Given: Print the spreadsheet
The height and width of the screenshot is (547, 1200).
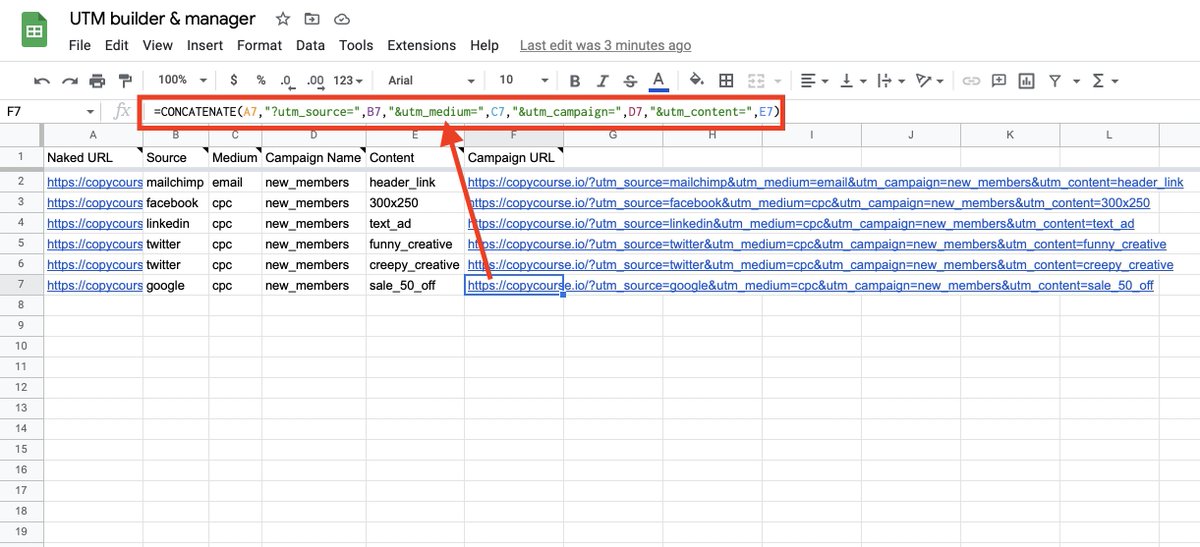Looking at the screenshot, I should pyautogui.click(x=97, y=80).
